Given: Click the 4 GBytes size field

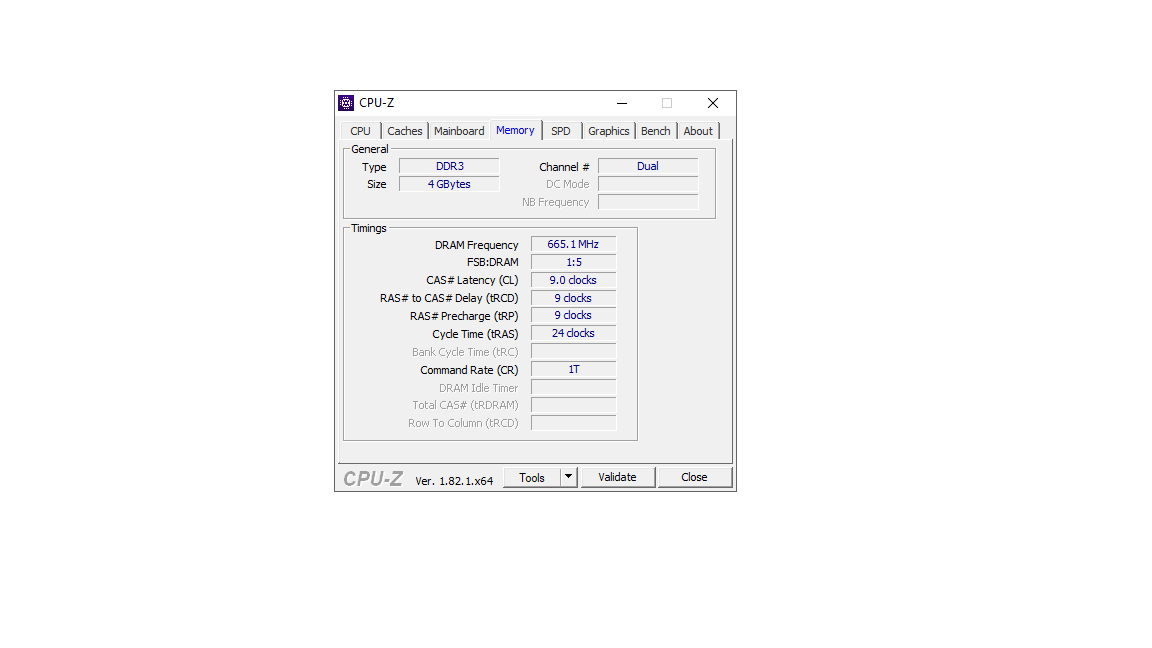Looking at the screenshot, I should (450, 184).
